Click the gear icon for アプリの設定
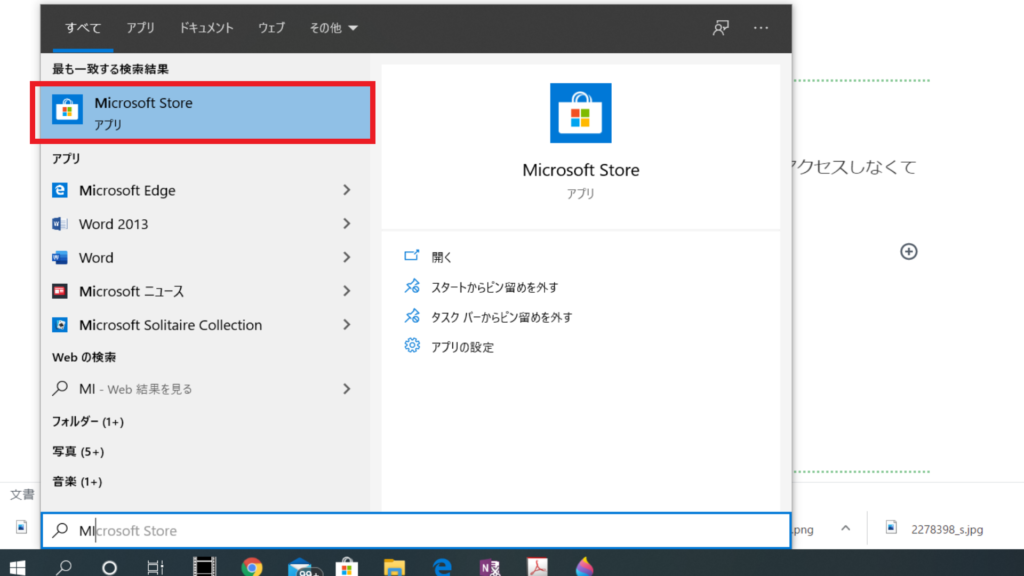 point(411,345)
